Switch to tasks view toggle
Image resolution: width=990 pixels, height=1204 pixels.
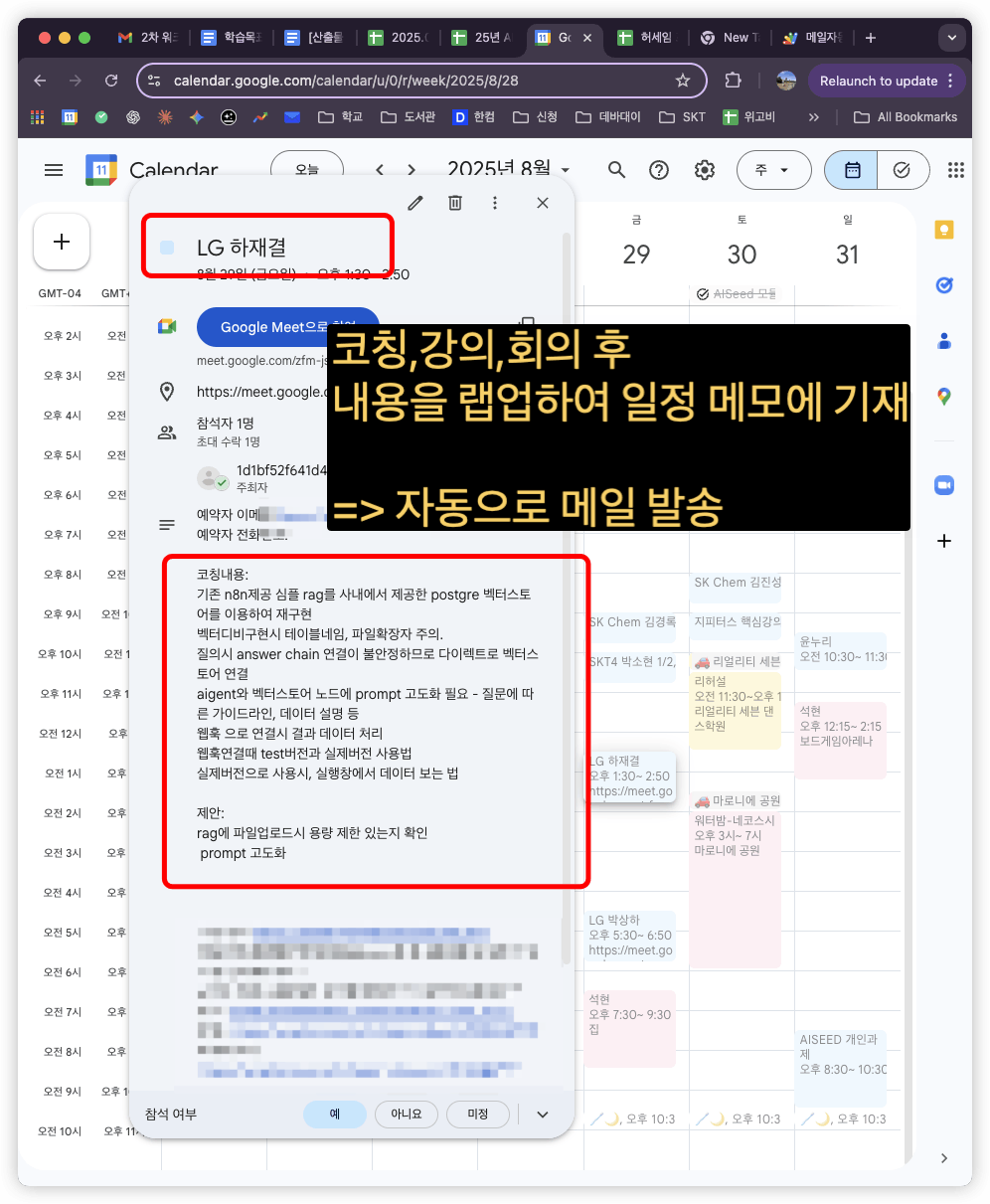tap(903, 170)
